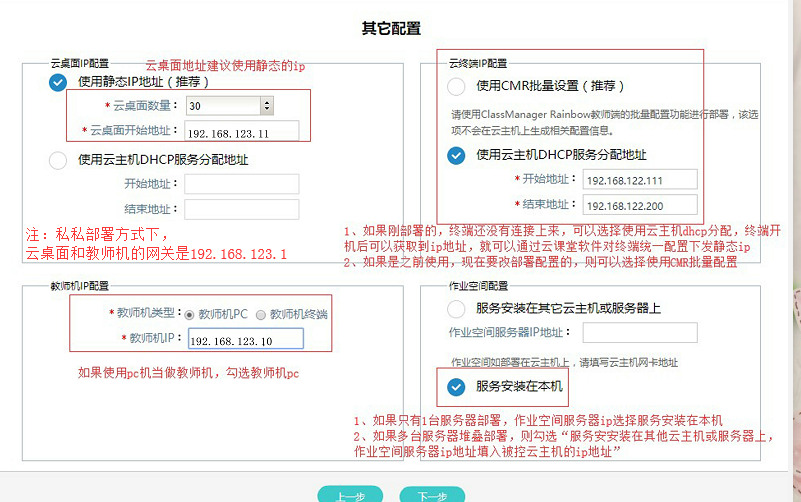Choose 教师机终端 as the teacher machine type
Screen dimensions: 801x502
[261, 314]
